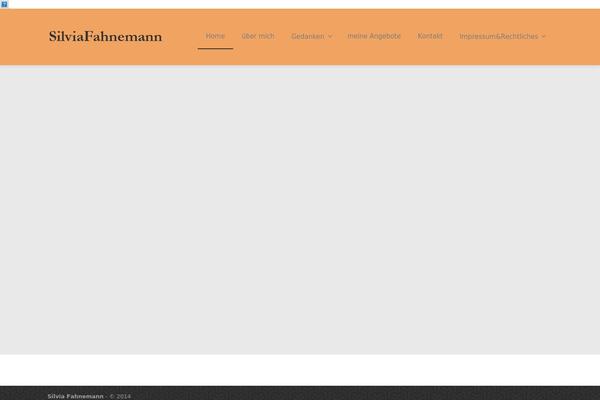This screenshot has height=400, width=600.
Task: Click the Silvia Fahnemann footer link
Action: point(75,396)
